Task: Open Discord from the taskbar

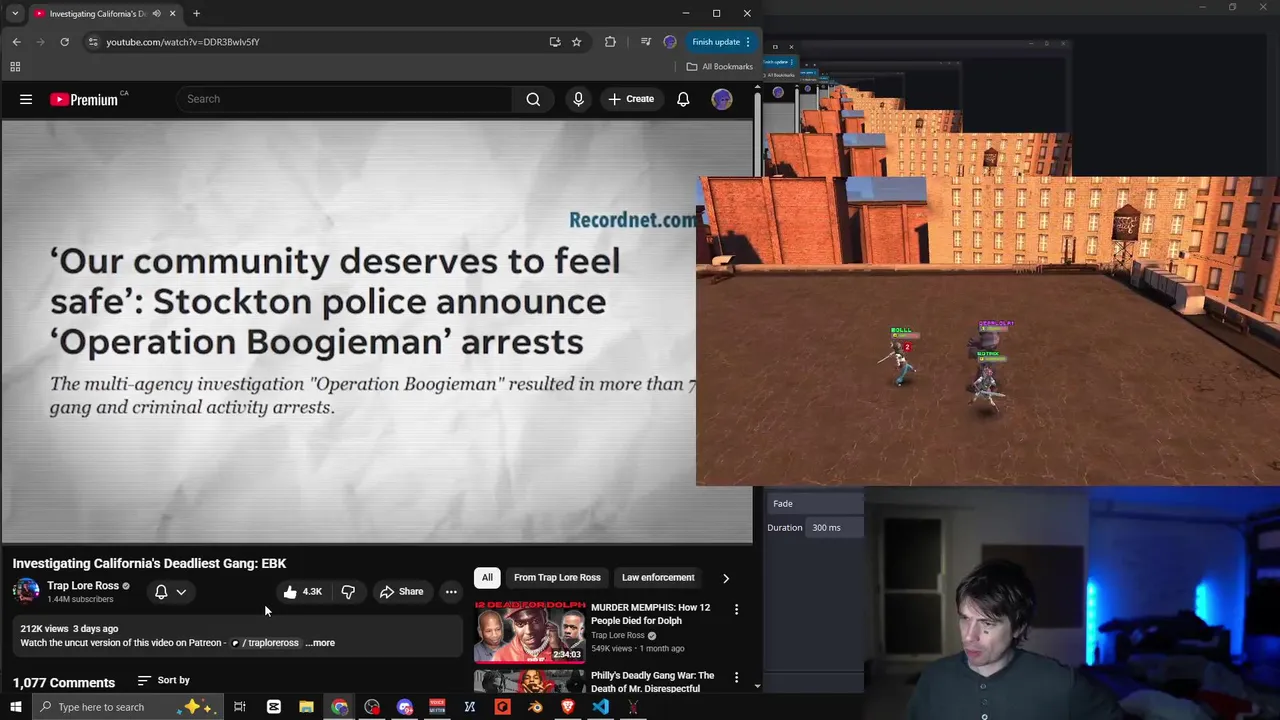Action: pyautogui.click(x=405, y=707)
